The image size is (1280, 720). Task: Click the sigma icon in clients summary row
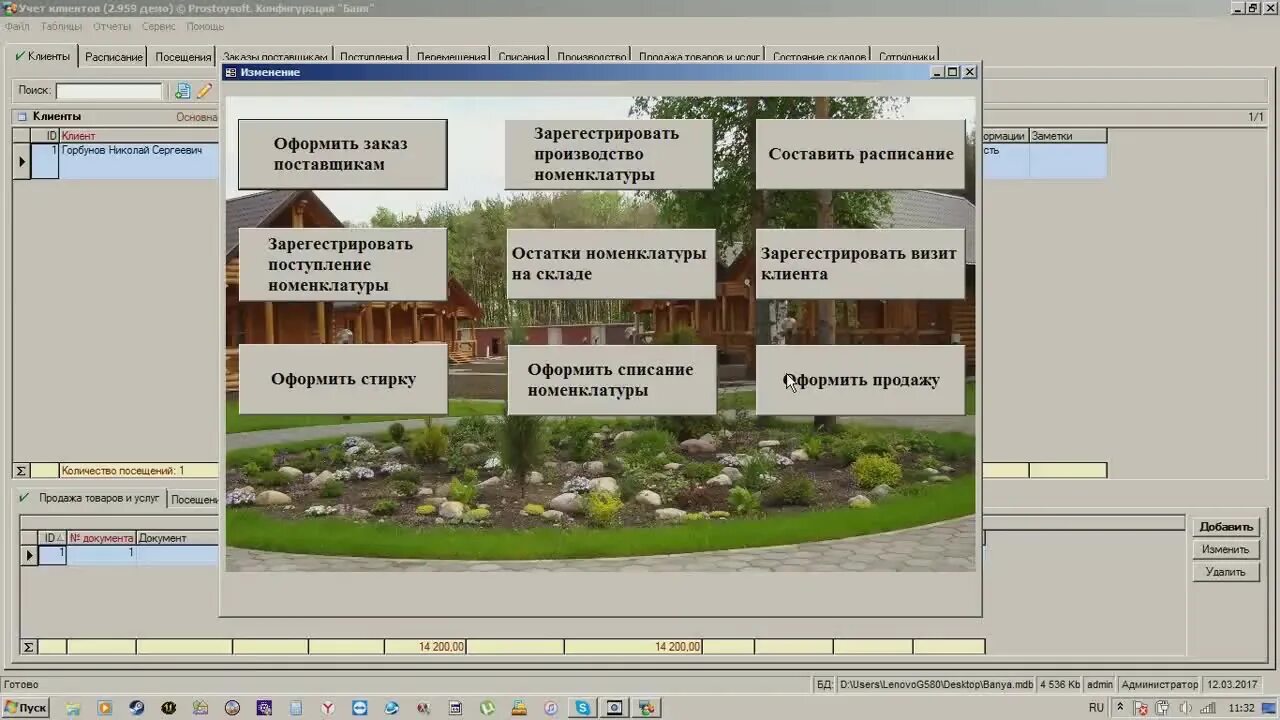click(x=21, y=470)
